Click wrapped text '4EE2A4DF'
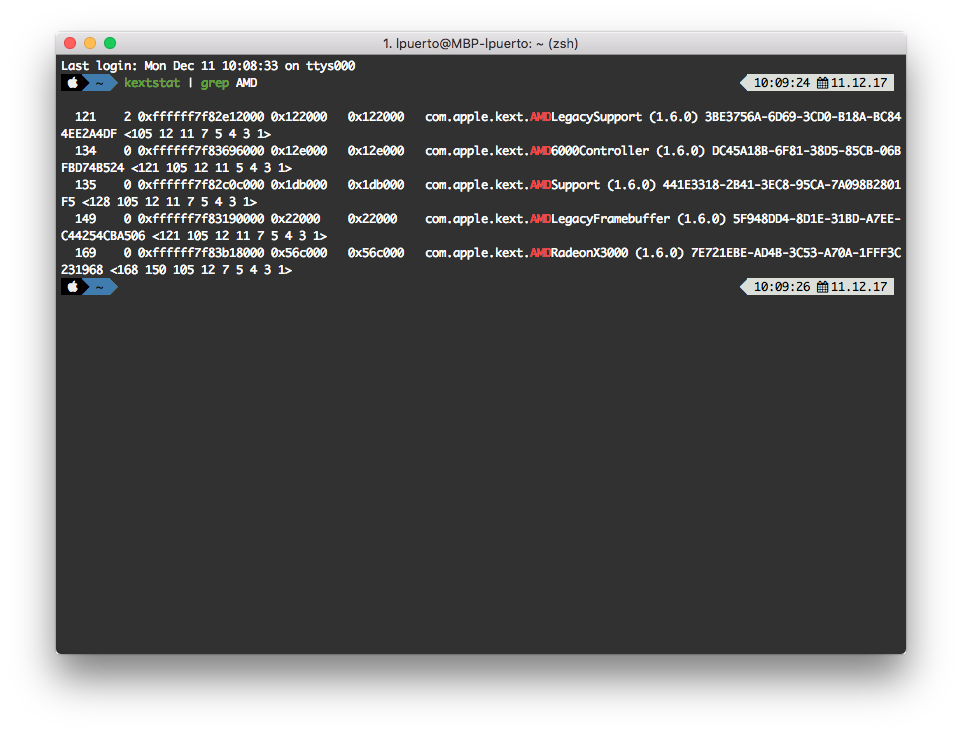Screen dimensions: 962x734 (89, 134)
